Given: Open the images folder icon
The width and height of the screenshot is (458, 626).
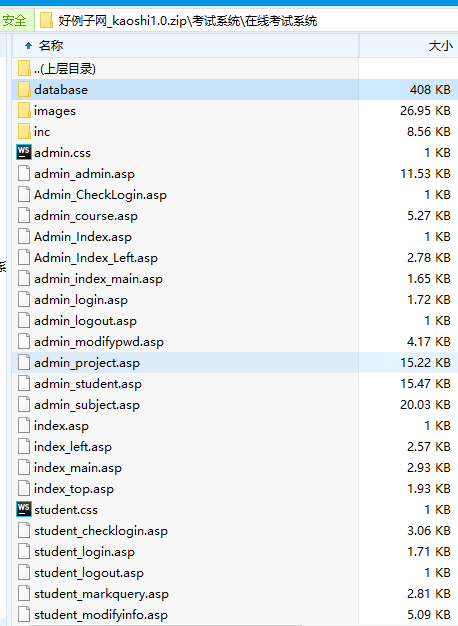Looking at the screenshot, I should [x=24, y=111].
